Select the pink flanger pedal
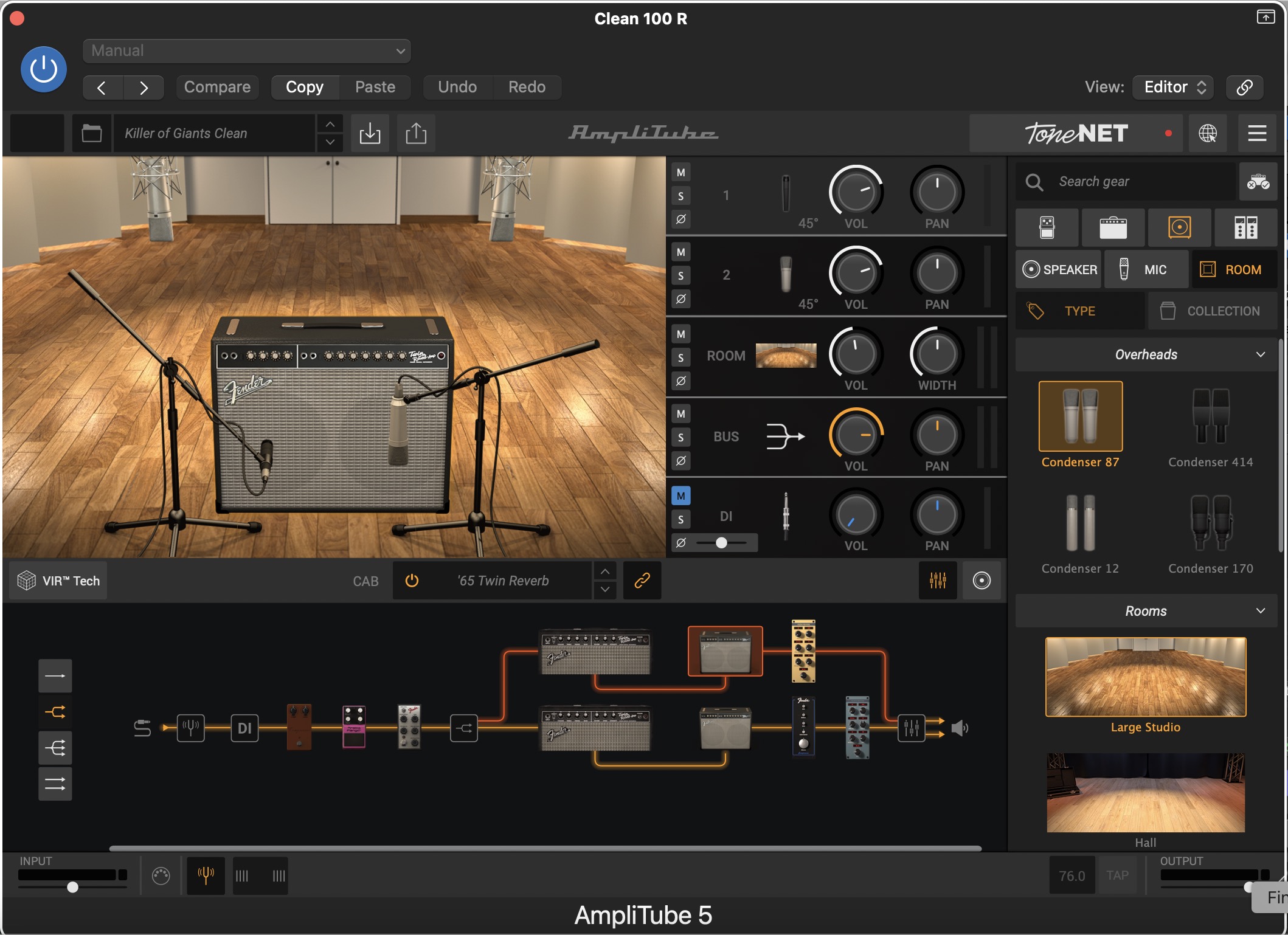Image resolution: width=1288 pixels, height=935 pixels. 354,726
